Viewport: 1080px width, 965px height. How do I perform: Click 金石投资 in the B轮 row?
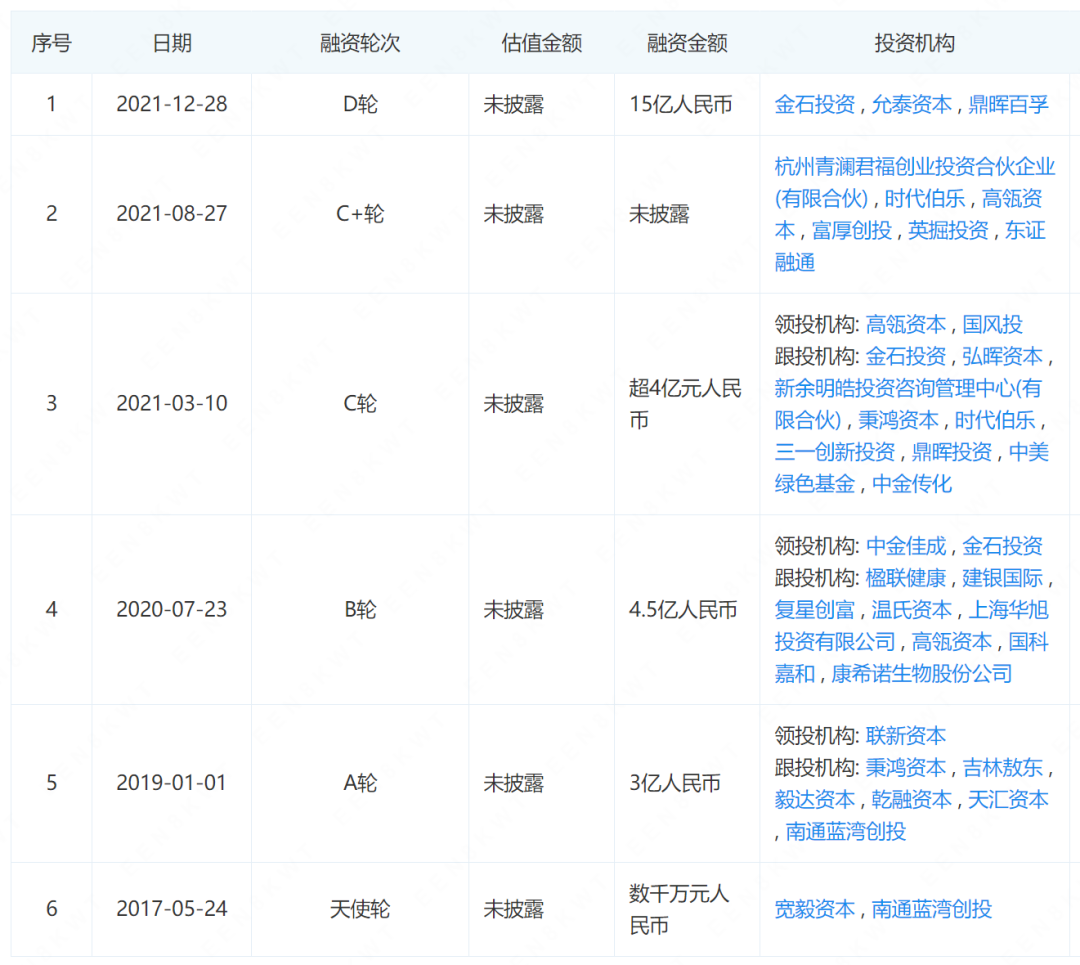[x=1002, y=547]
